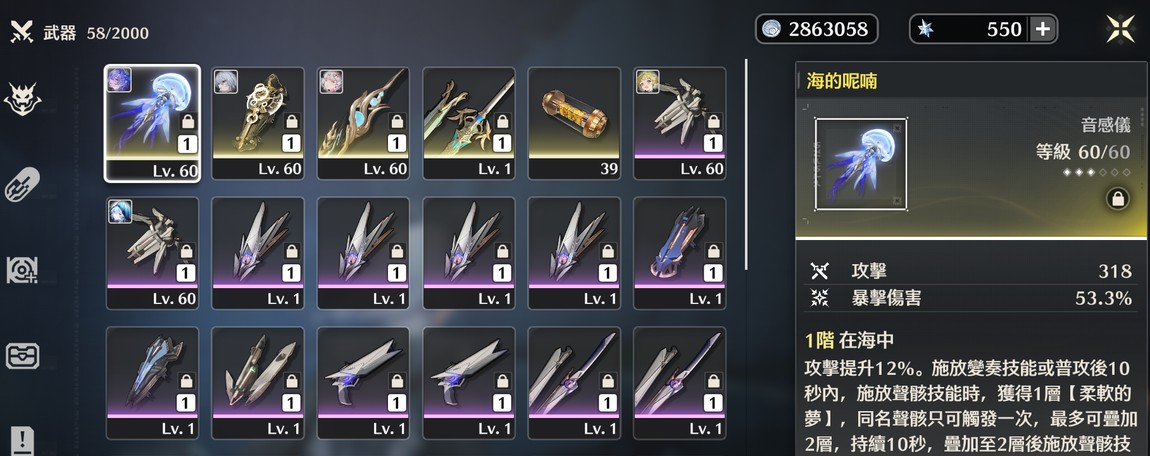Open the circular target icon sidebar tab
Viewport: 1150px width, 456px height.
point(22,270)
